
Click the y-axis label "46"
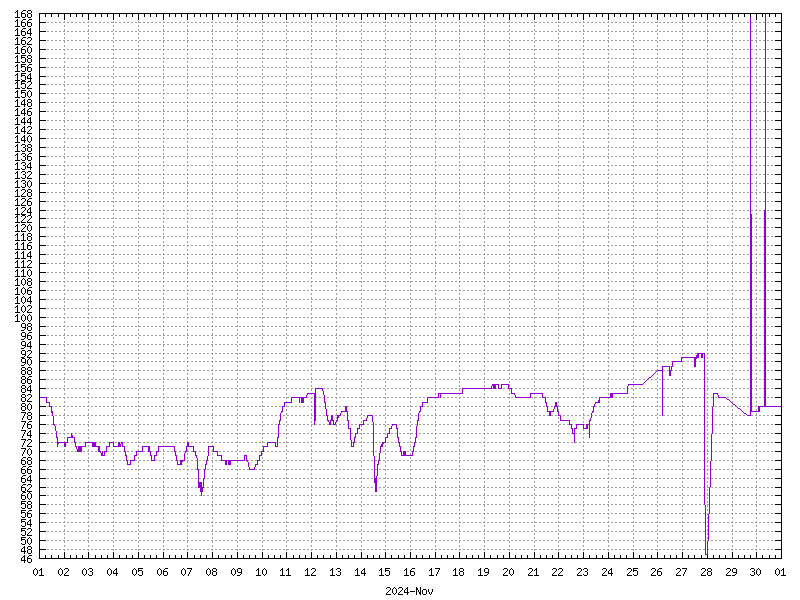[27, 559]
